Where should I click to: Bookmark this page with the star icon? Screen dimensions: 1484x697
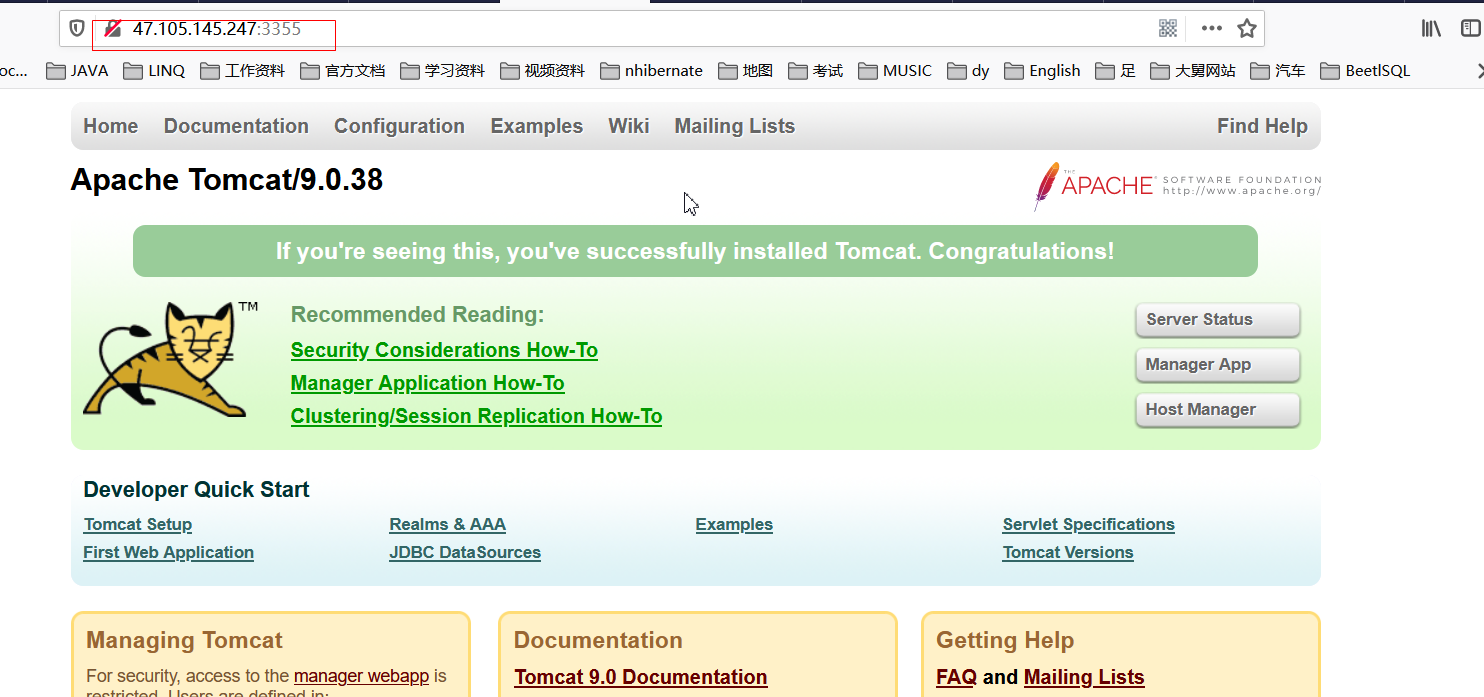[1247, 28]
